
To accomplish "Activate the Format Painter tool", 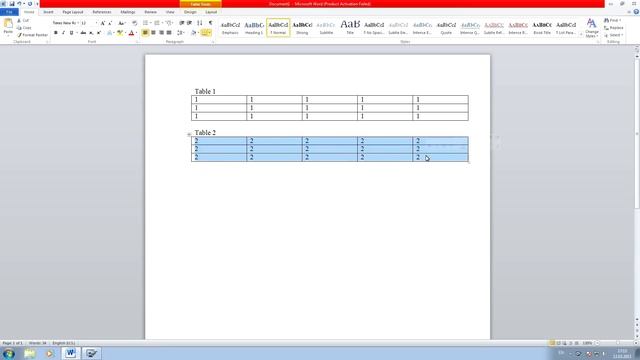I will point(33,35).
